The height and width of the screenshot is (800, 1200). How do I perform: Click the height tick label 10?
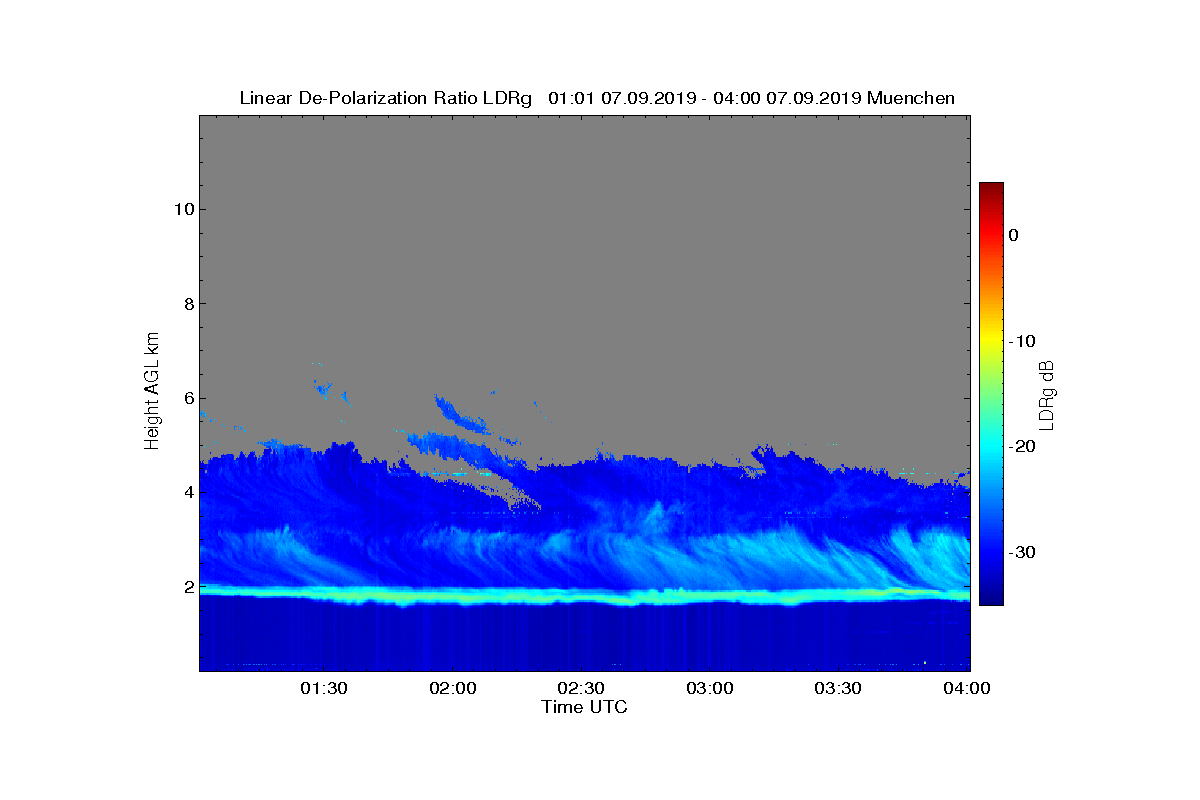coord(182,209)
